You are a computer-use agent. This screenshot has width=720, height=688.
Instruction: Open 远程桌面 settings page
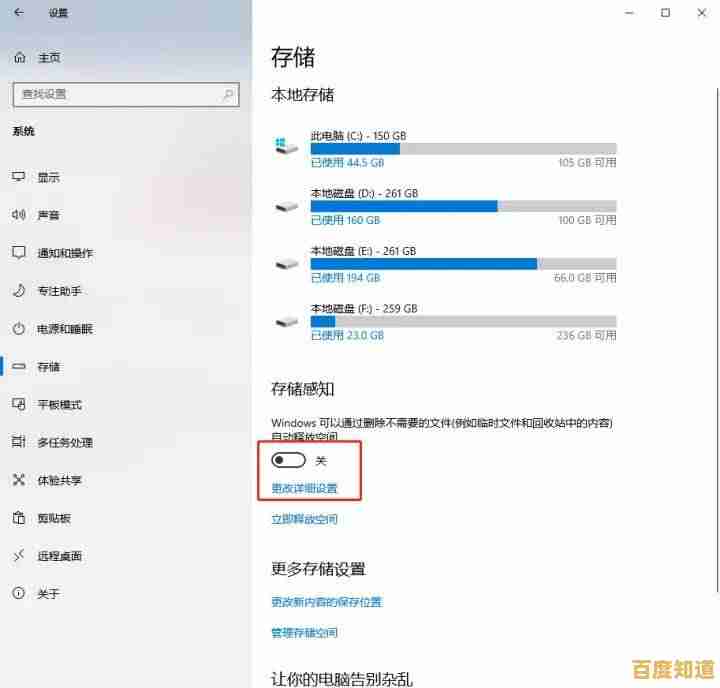(x=59, y=556)
